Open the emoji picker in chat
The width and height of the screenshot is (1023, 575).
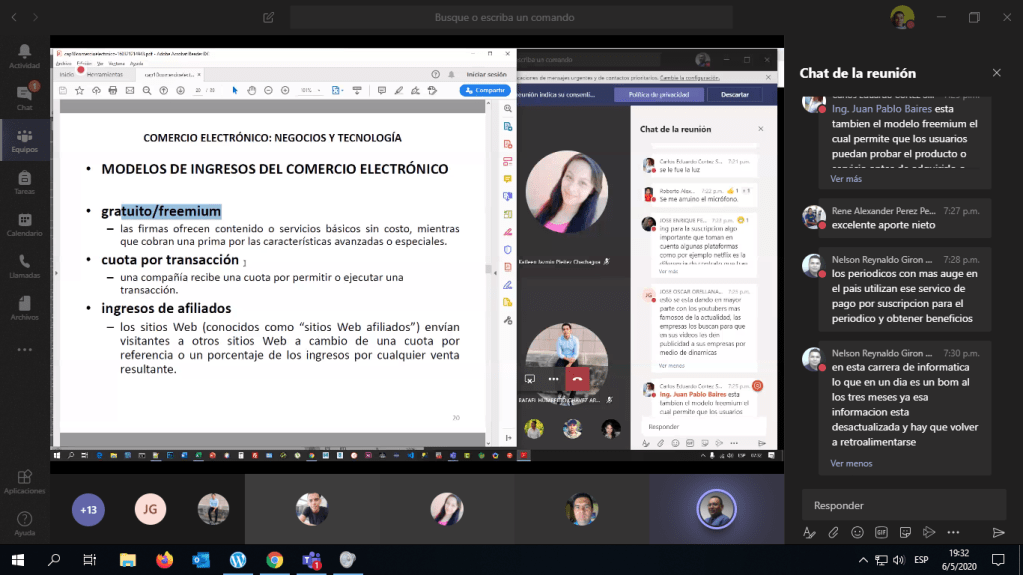(857, 532)
